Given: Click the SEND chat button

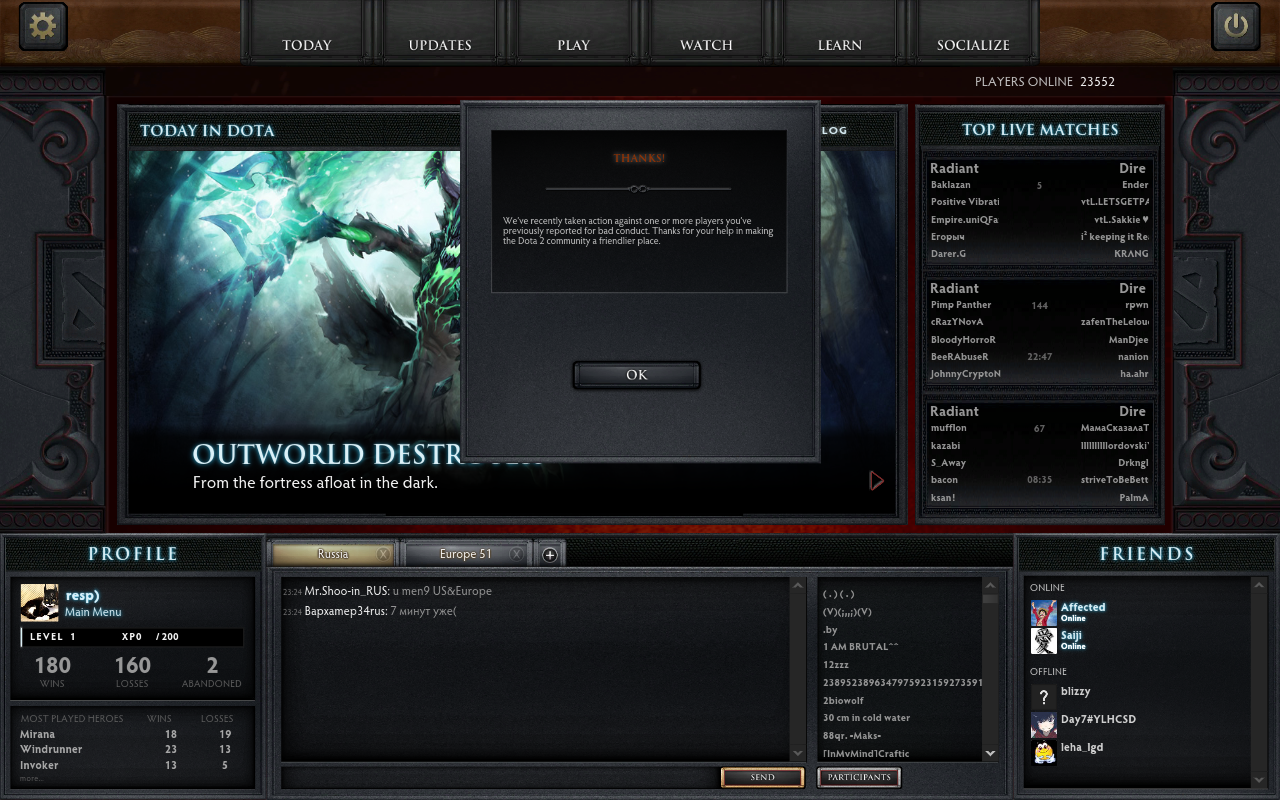Looking at the screenshot, I should click(x=762, y=777).
